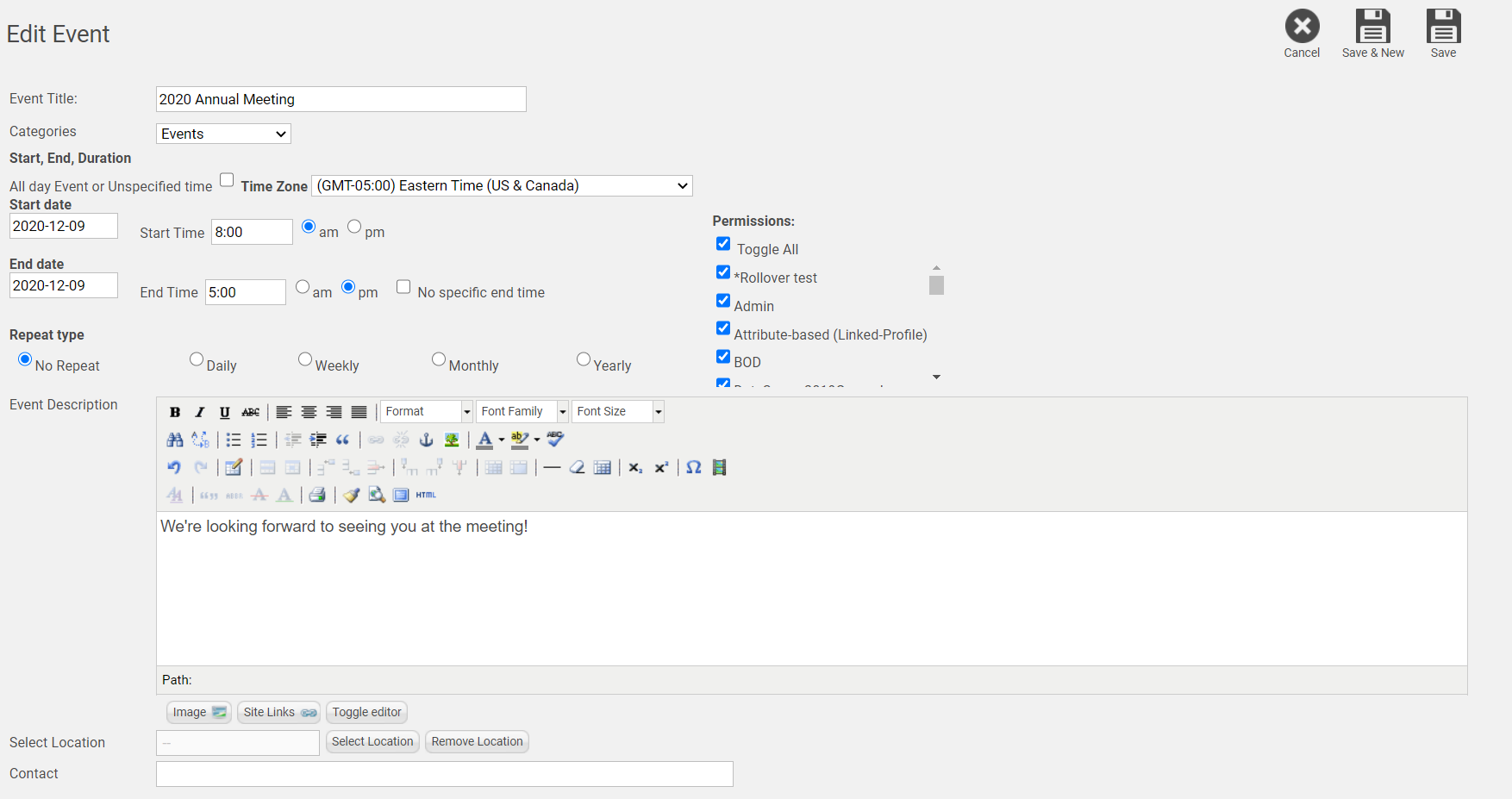Run spellcheck with the ABC checkmark icon

pyautogui.click(x=555, y=440)
